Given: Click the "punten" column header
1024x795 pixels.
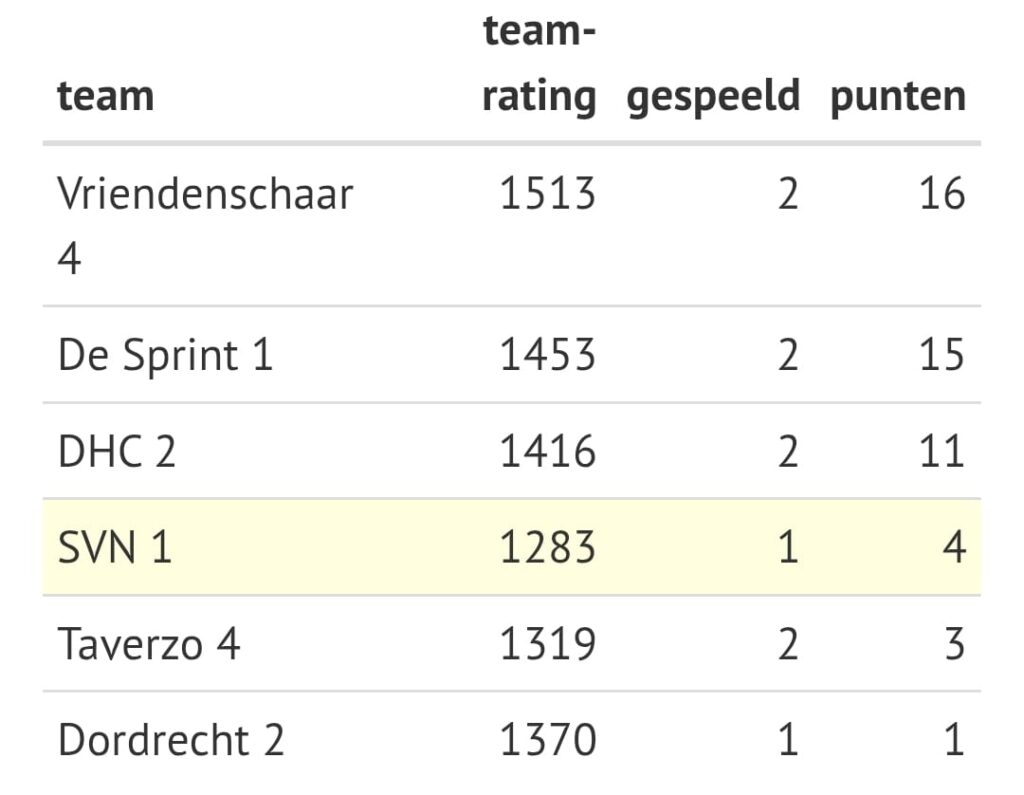Looking at the screenshot, I should click(897, 97).
